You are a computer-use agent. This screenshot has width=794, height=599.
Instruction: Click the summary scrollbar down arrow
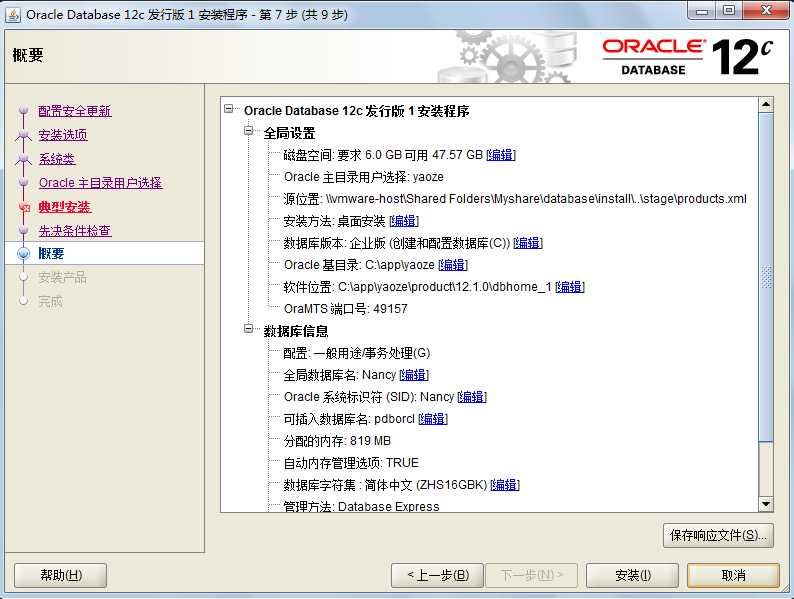point(766,504)
